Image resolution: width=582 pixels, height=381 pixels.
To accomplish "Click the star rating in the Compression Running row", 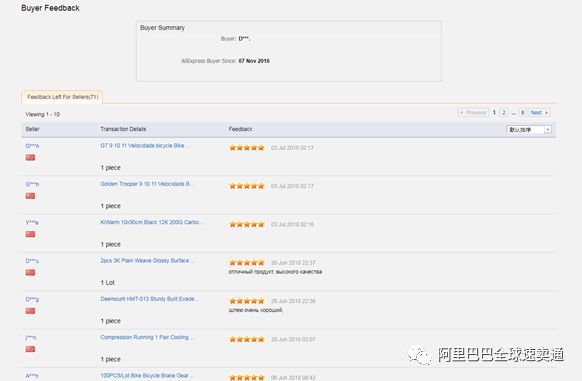I will 247,339.
